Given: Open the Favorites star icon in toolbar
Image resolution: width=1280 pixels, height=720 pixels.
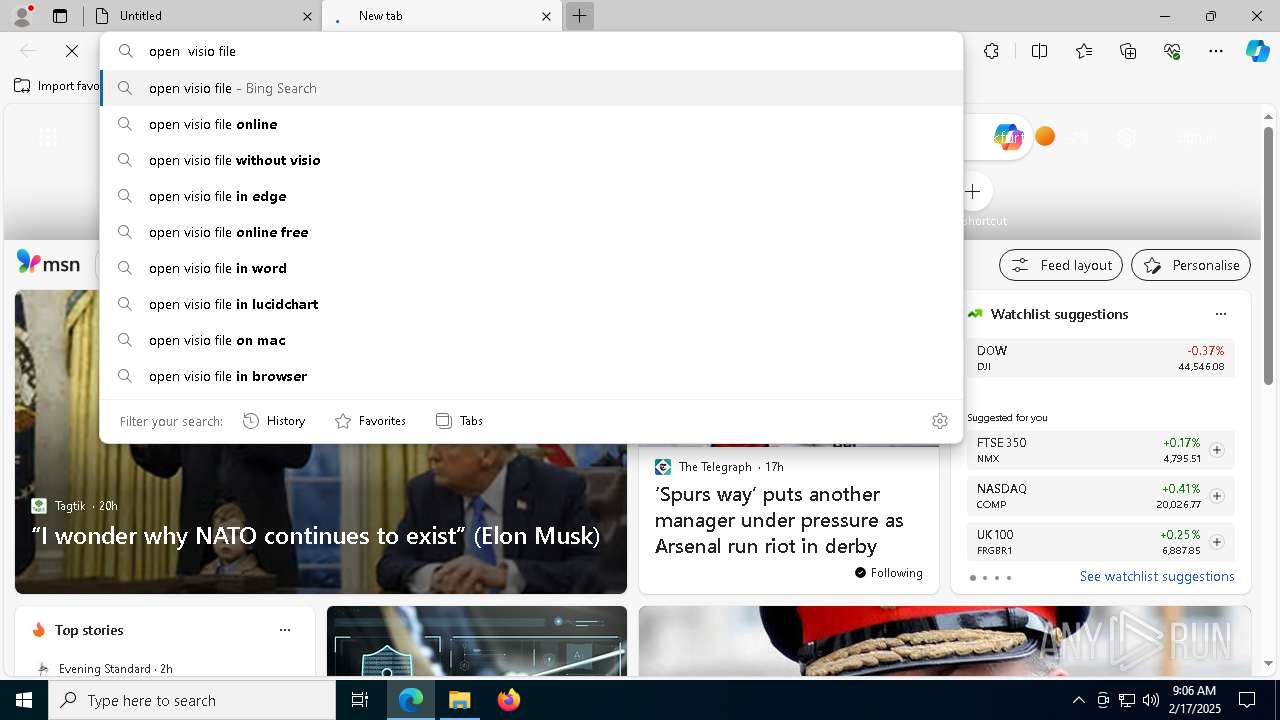Looking at the screenshot, I should point(1084,51).
